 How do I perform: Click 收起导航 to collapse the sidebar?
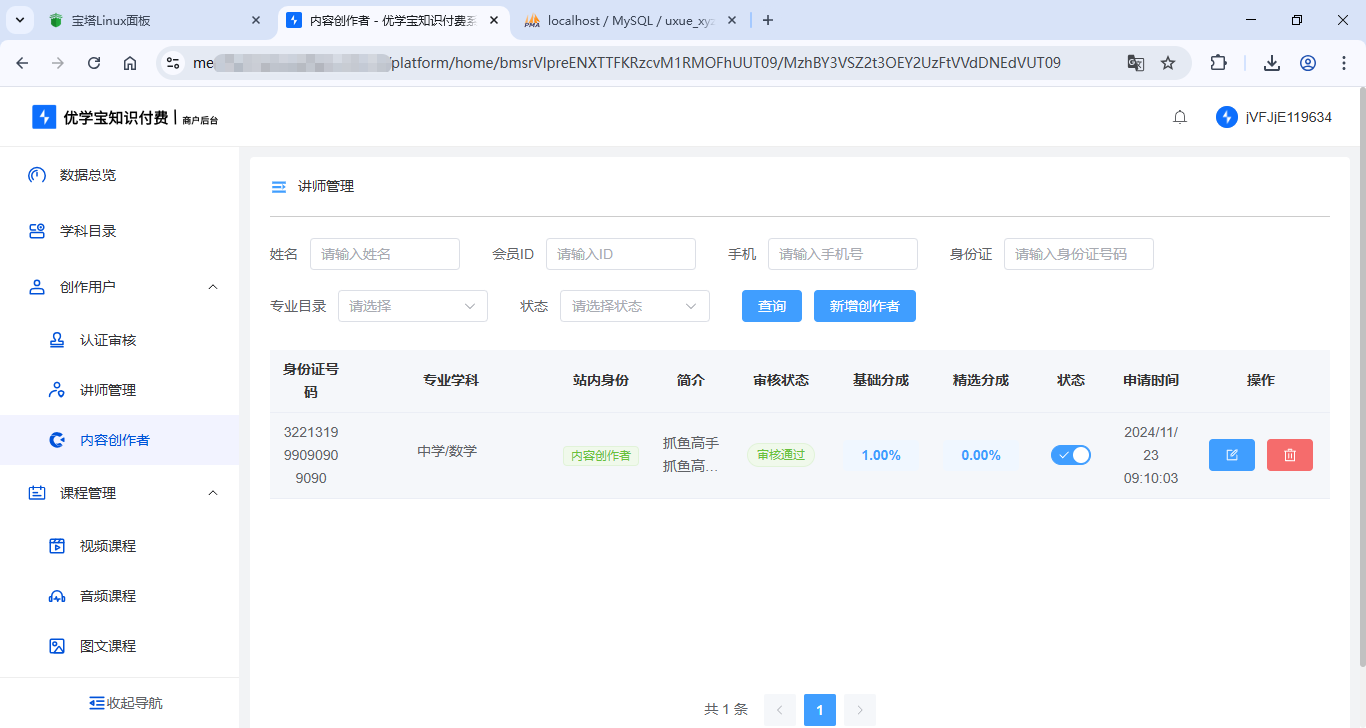(x=125, y=703)
